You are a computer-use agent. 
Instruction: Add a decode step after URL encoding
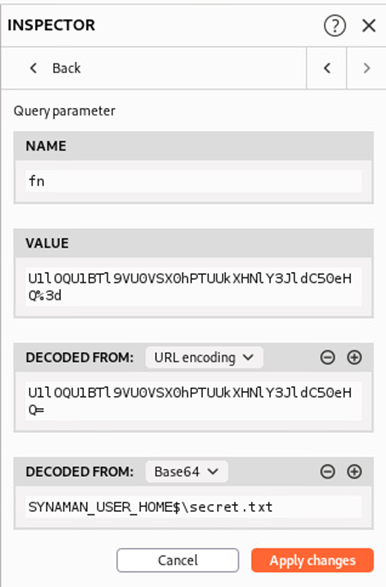pyautogui.click(x=354, y=358)
